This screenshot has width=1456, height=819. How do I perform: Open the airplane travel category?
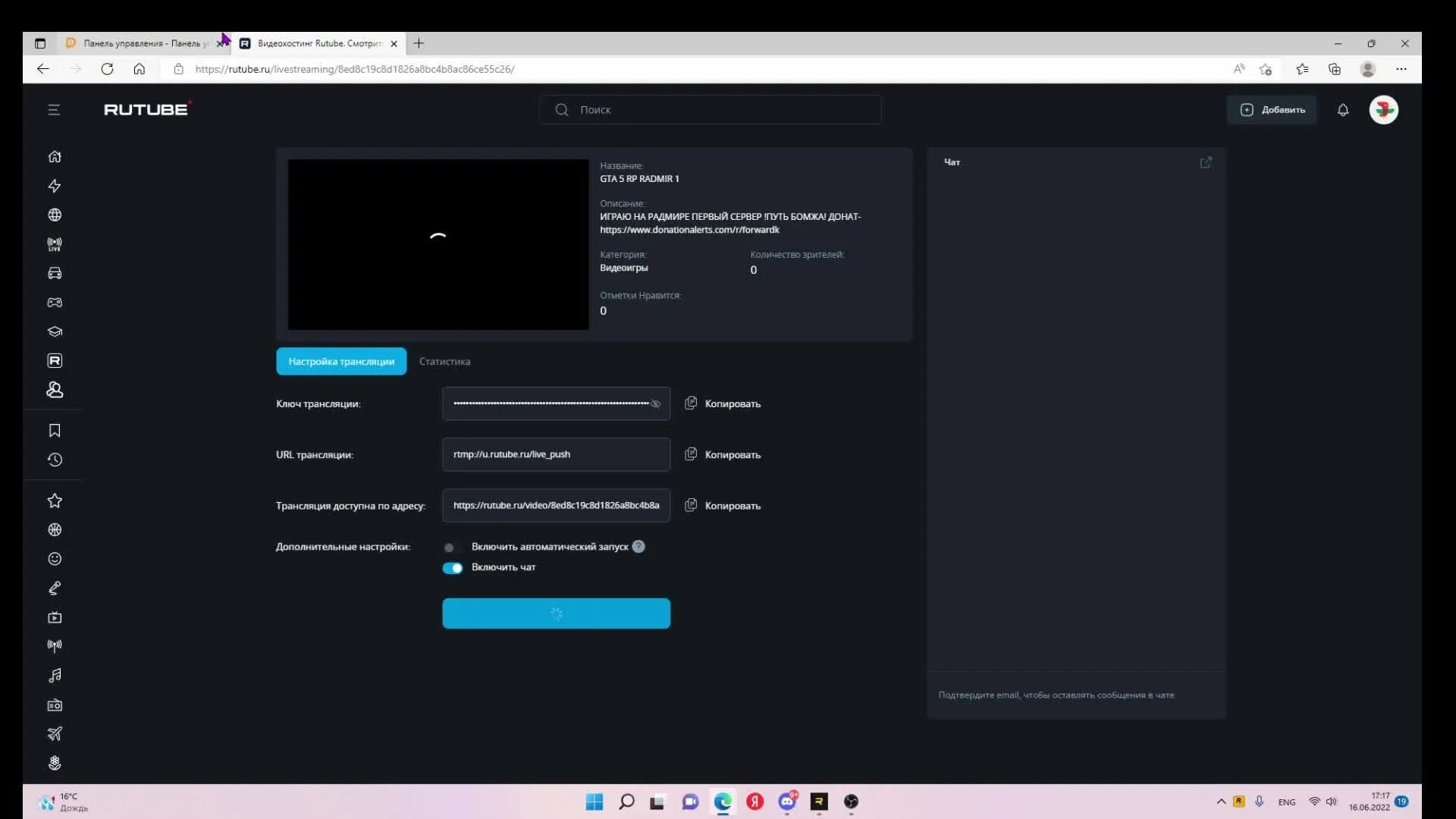click(x=55, y=734)
